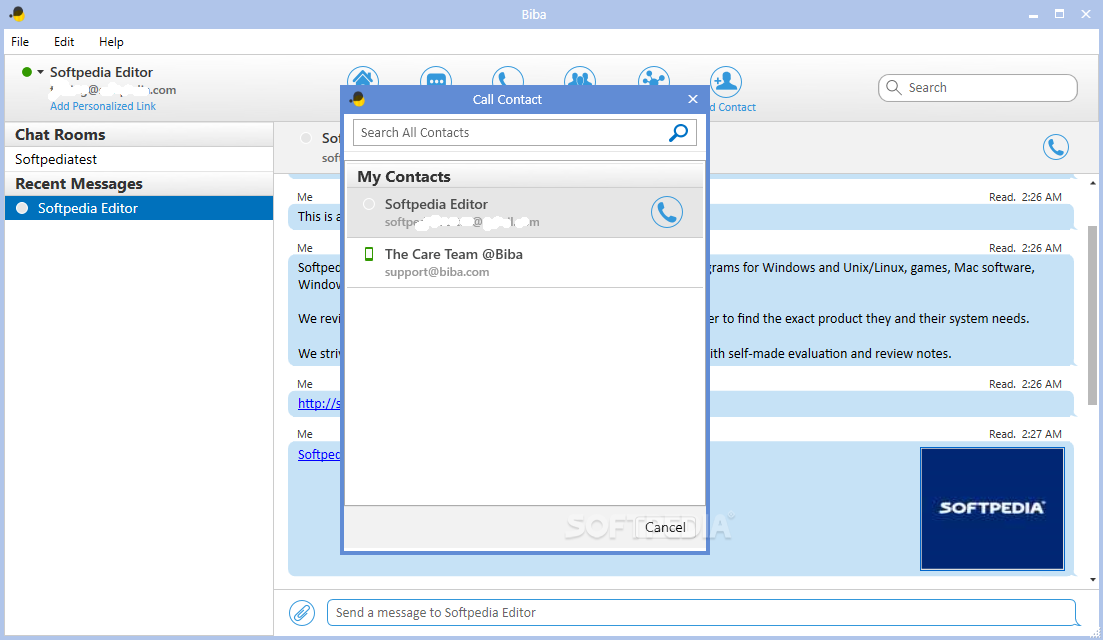
Task: Click the Biba logo in Call Contact title
Action: point(357,99)
